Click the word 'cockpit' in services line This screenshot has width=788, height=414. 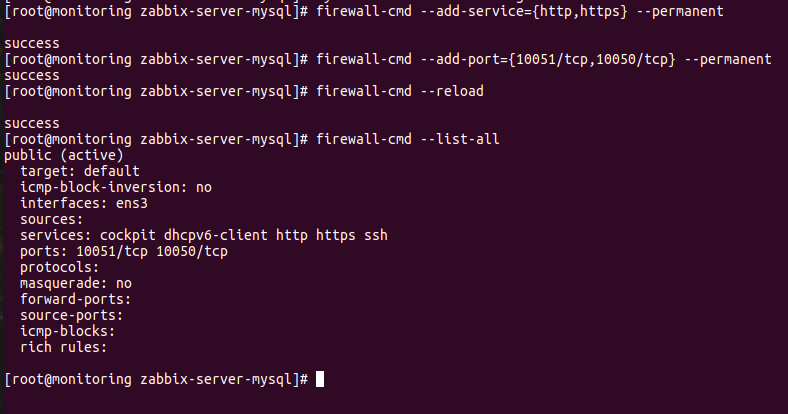pyautogui.click(x=128, y=235)
